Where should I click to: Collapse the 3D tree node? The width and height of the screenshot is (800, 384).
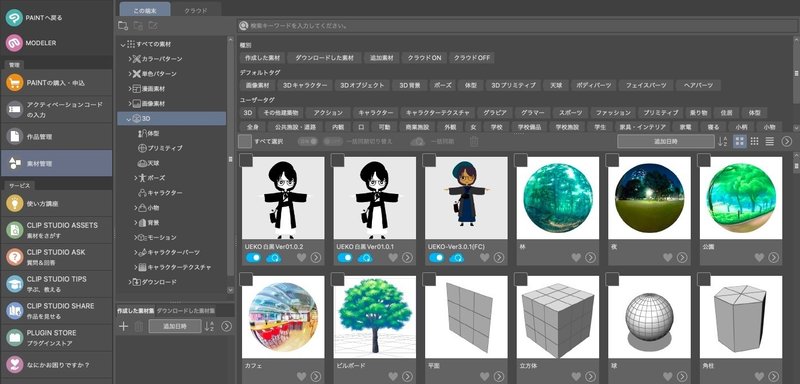point(129,119)
